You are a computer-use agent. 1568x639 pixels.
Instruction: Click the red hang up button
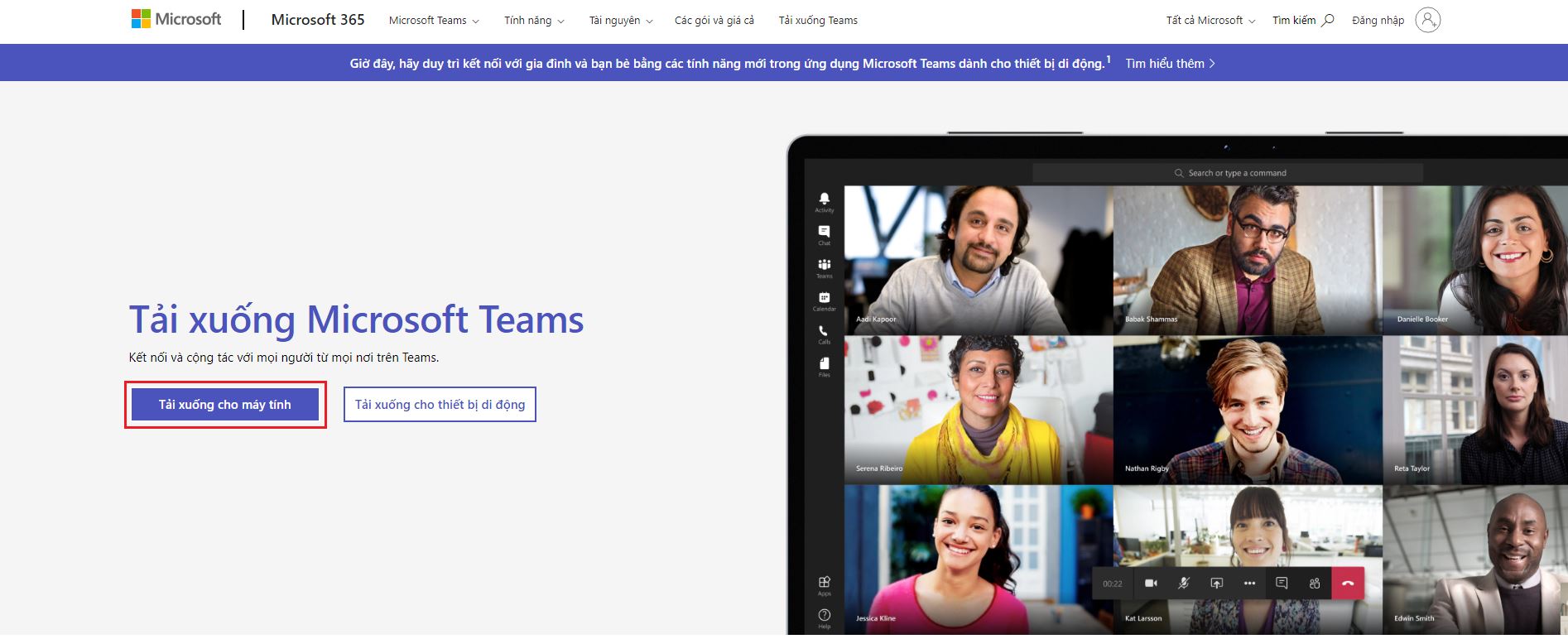click(x=1348, y=584)
